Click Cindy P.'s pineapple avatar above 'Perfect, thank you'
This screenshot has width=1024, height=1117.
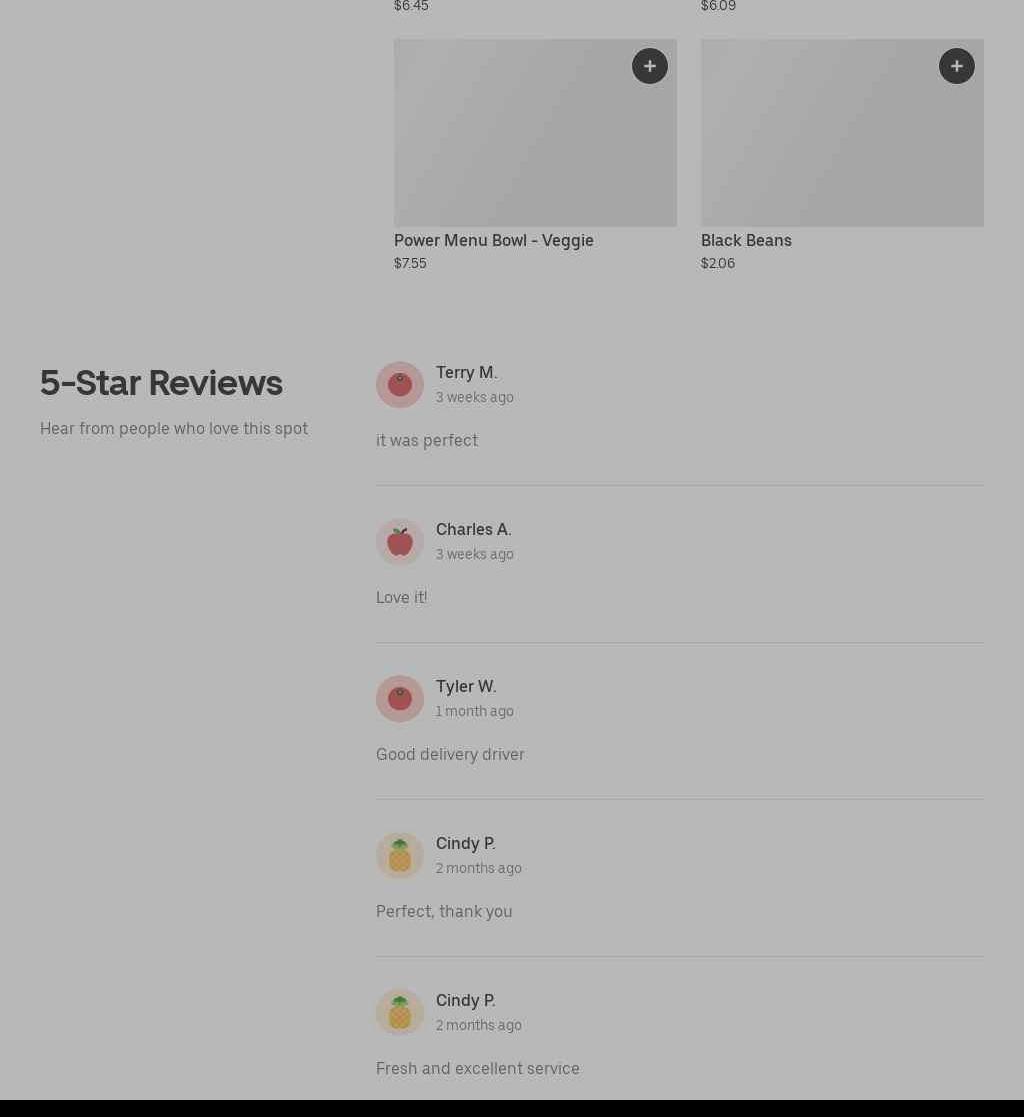[400, 856]
